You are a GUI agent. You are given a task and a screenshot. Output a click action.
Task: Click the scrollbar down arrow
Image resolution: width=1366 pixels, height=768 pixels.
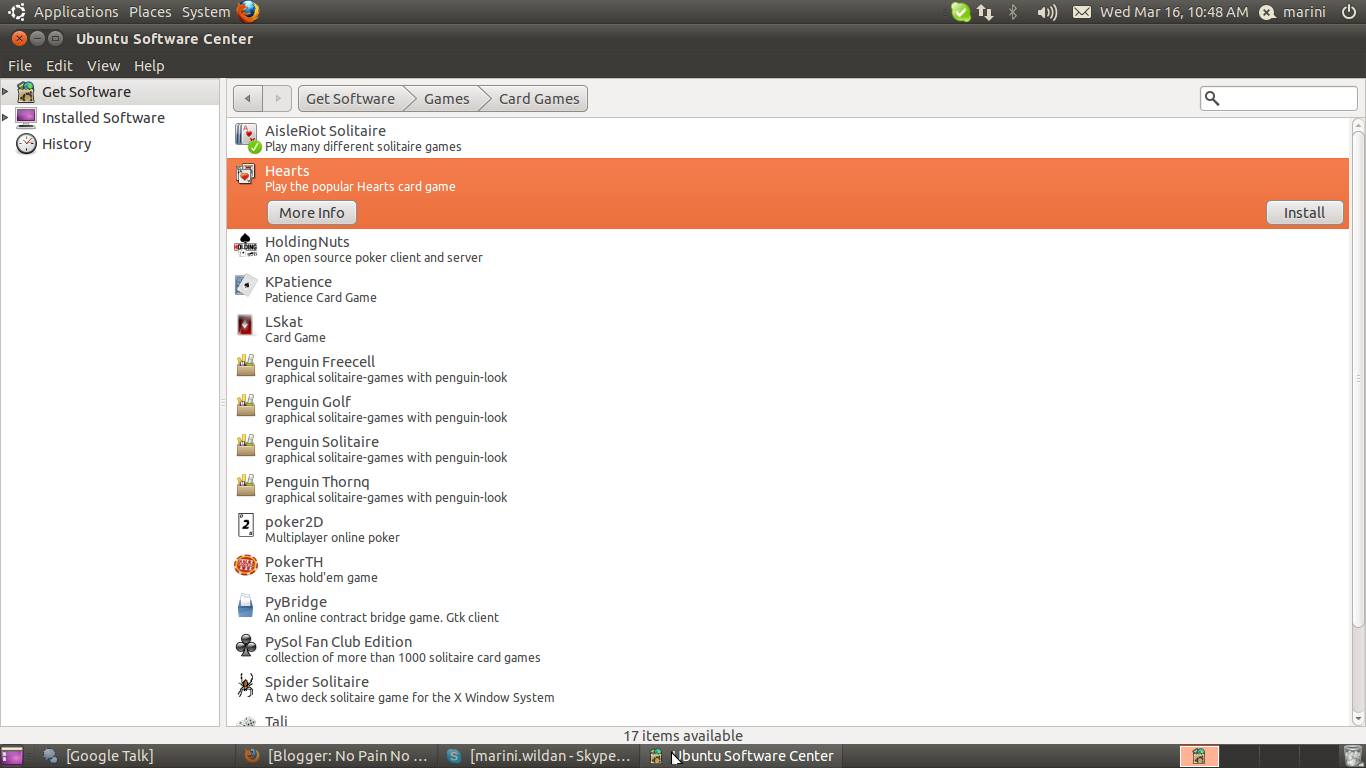pos(1358,719)
